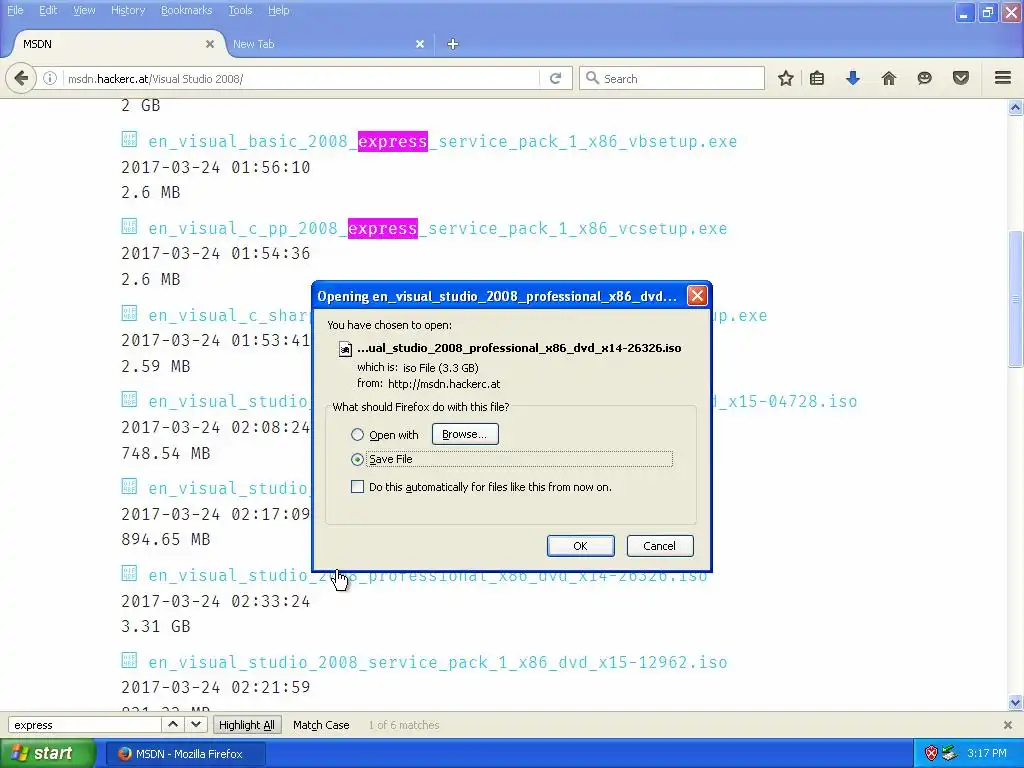This screenshot has width=1024, height=768.
Task: Open service_pack_1_x86_dvd_x15-12962.iso link
Action: pos(438,662)
